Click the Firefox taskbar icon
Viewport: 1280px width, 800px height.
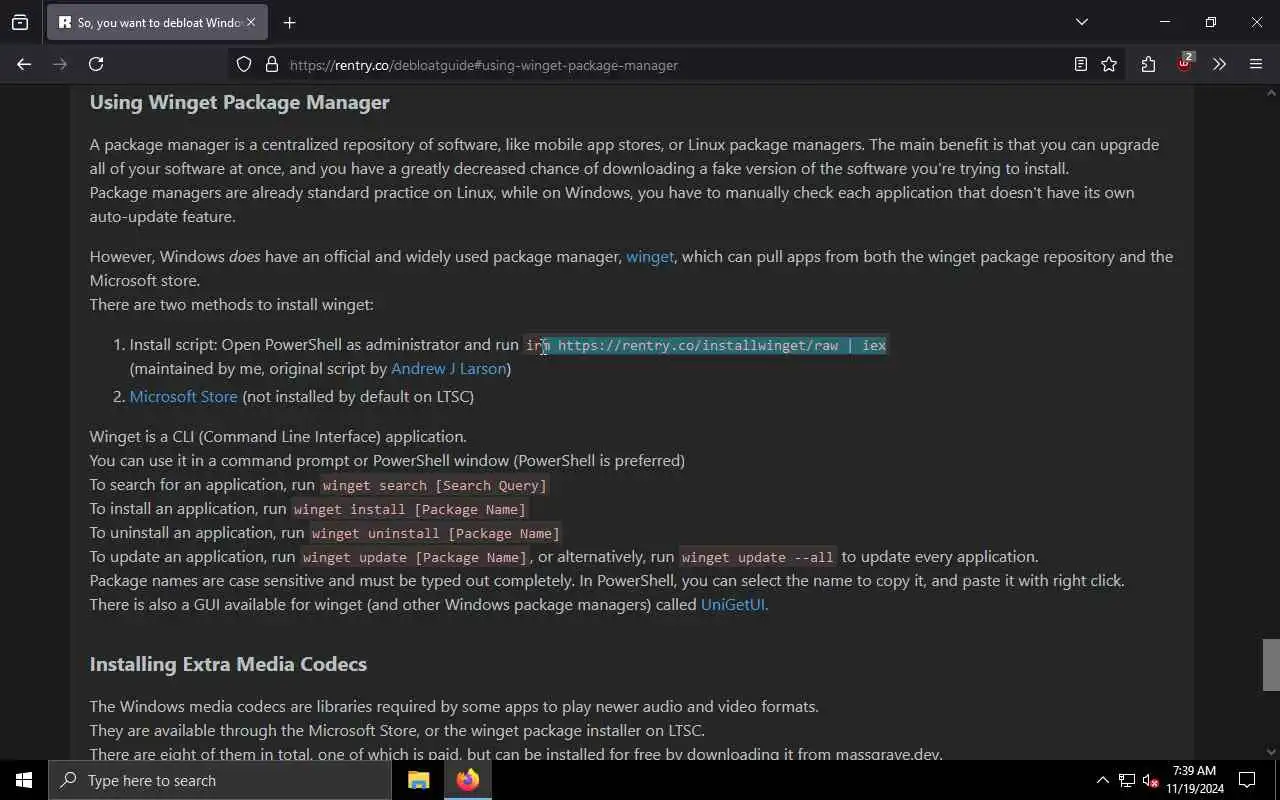468,780
